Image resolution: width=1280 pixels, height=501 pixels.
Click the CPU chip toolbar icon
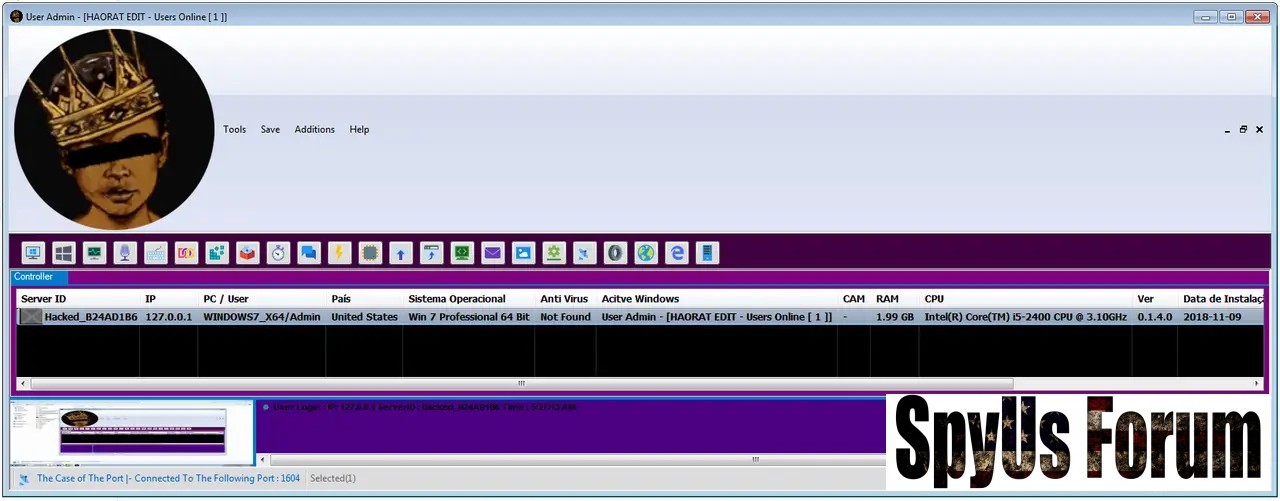click(x=370, y=253)
